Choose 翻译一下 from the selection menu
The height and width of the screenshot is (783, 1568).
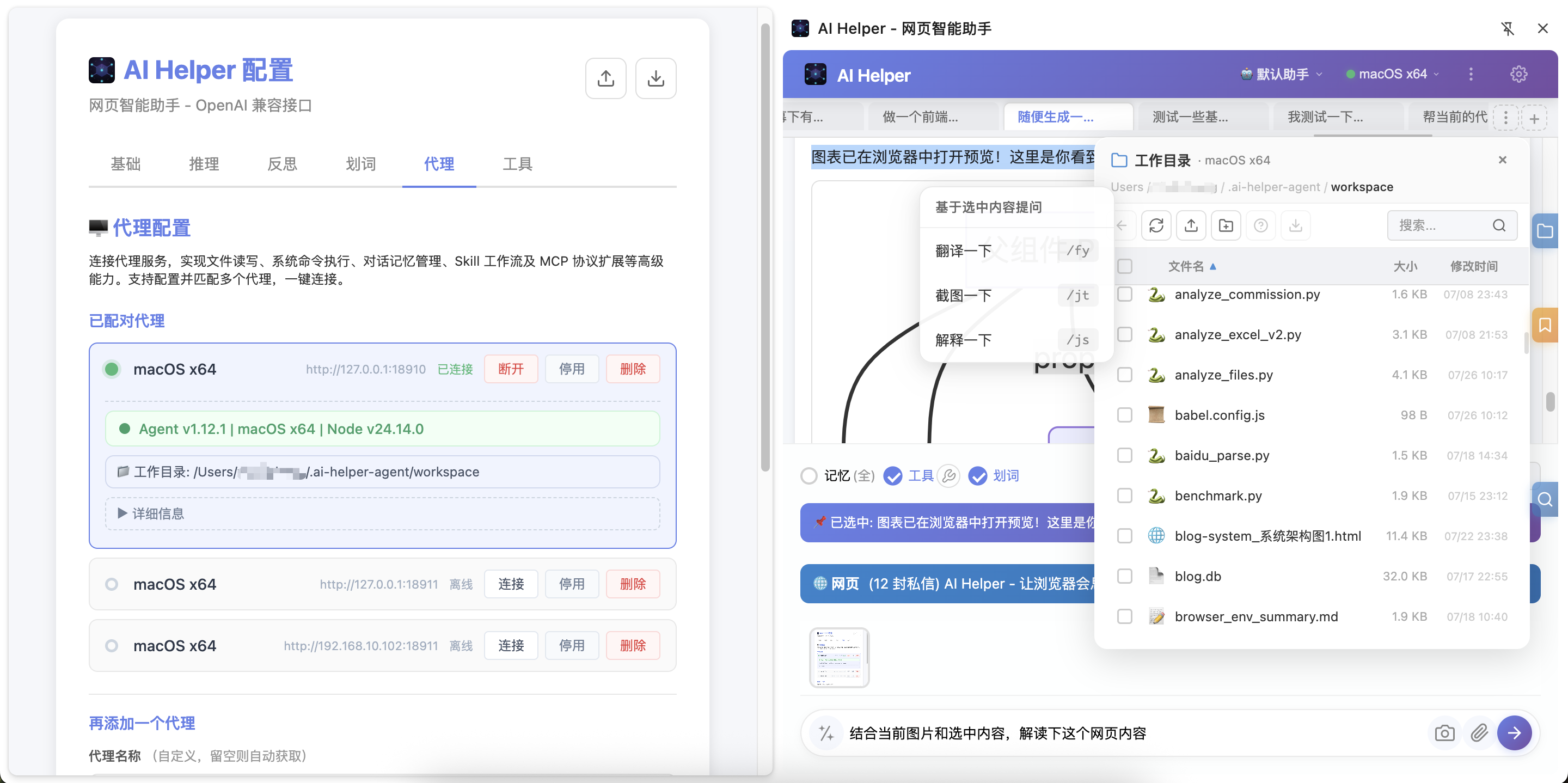1016,251
